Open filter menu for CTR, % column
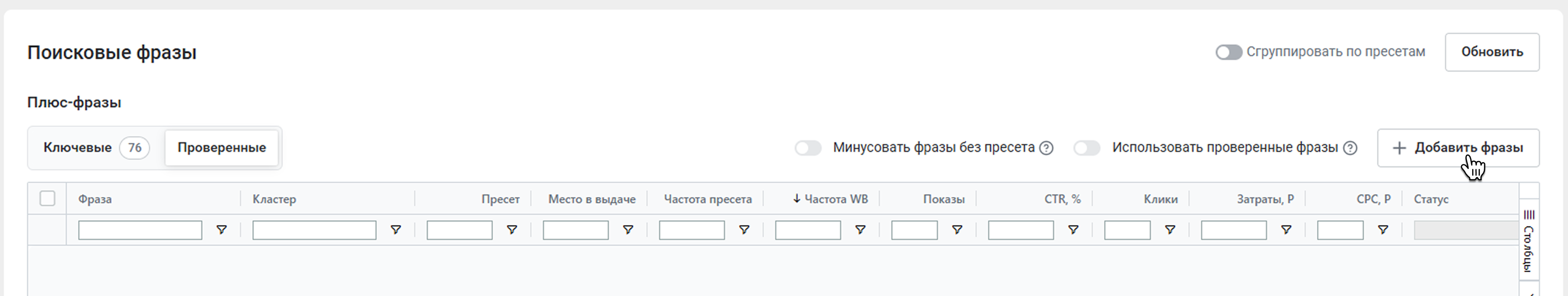1568x296 pixels. 1073,230
